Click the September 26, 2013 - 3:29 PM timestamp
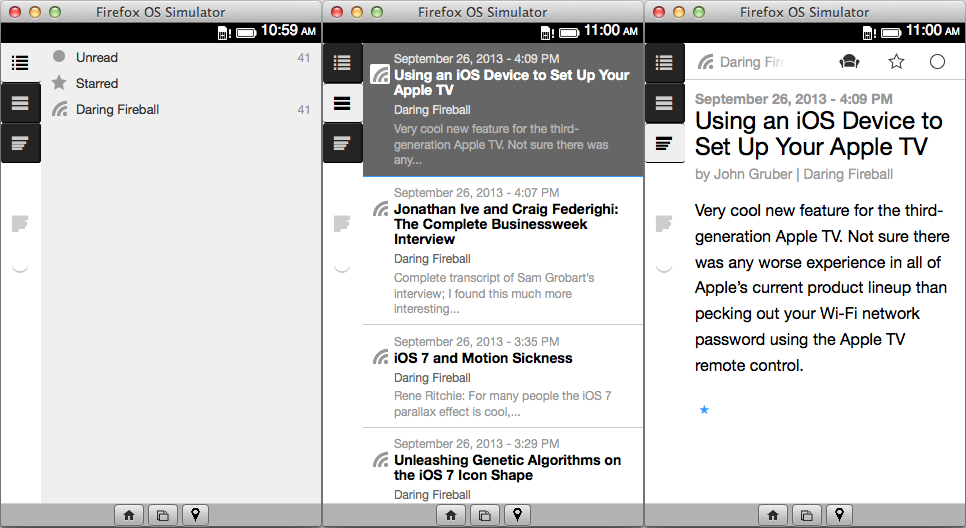966x528 pixels. [476, 444]
